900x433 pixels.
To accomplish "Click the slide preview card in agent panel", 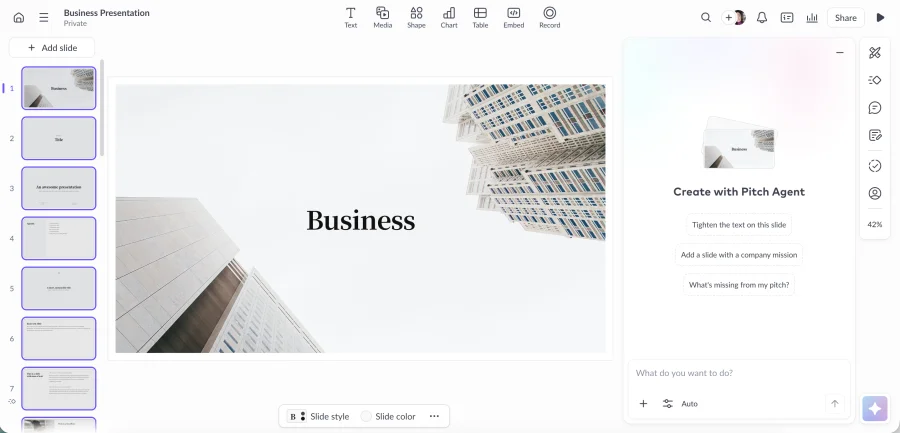I will 739,148.
